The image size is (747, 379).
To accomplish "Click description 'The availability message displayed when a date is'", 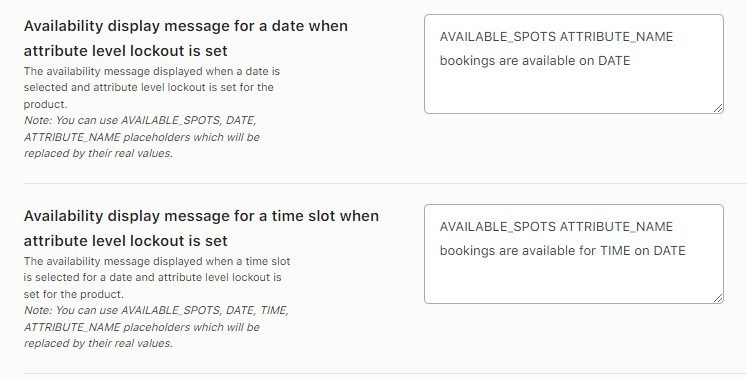I will point(152,71).
